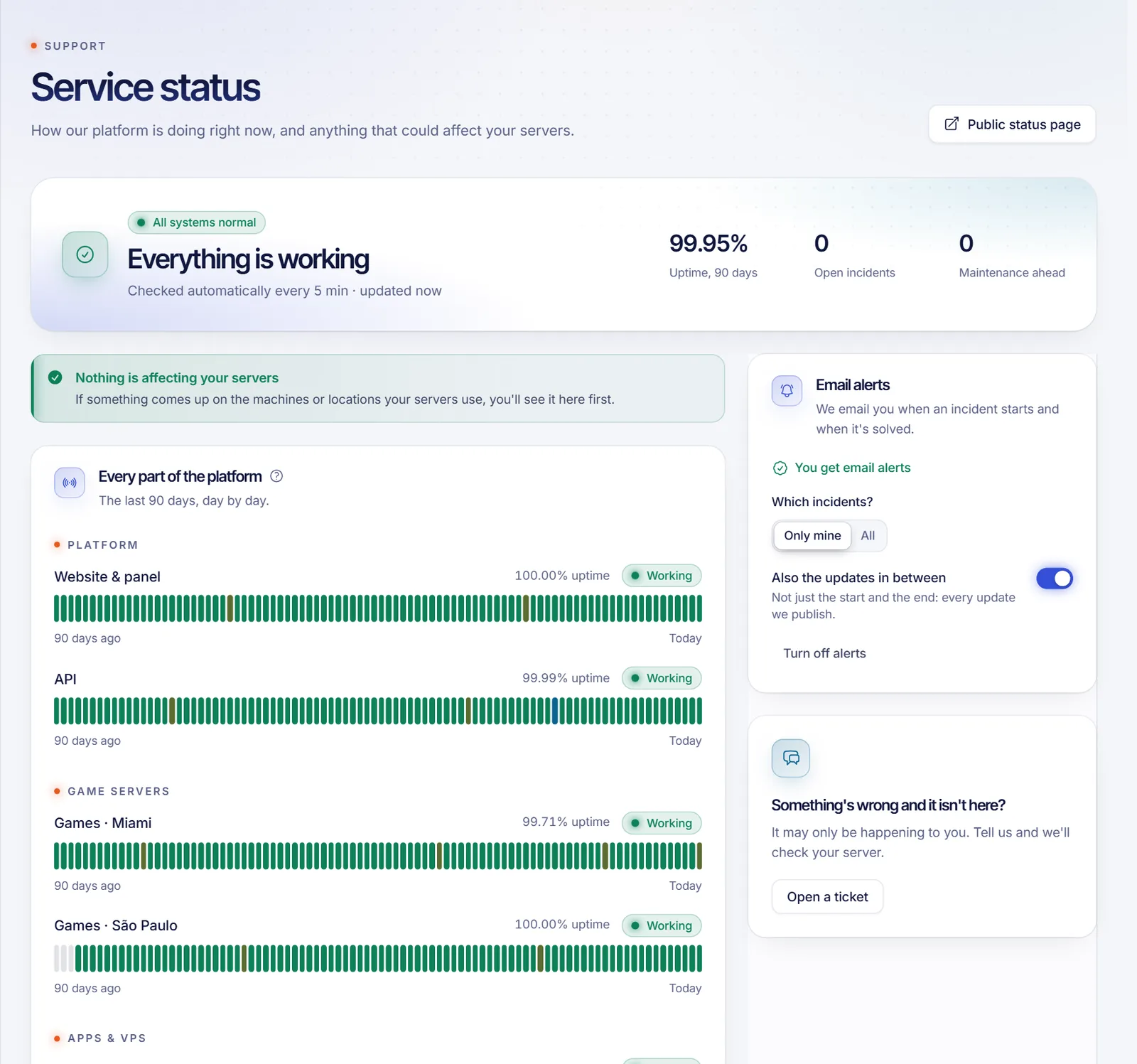Click the APPS & VPS section heading
This screenshot has height=1064, width=1137.
107,1038
